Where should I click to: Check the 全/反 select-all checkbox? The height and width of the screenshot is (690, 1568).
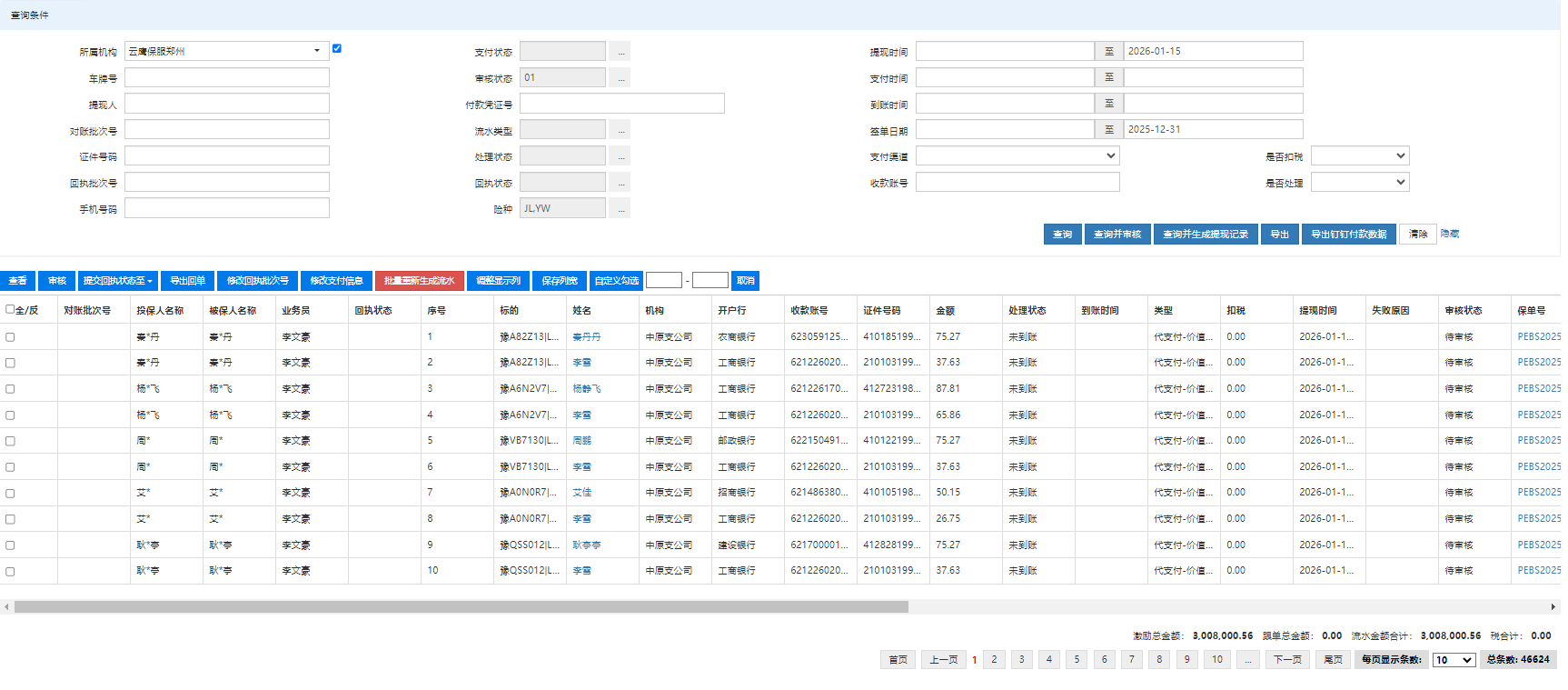click(x=10, y=309)
